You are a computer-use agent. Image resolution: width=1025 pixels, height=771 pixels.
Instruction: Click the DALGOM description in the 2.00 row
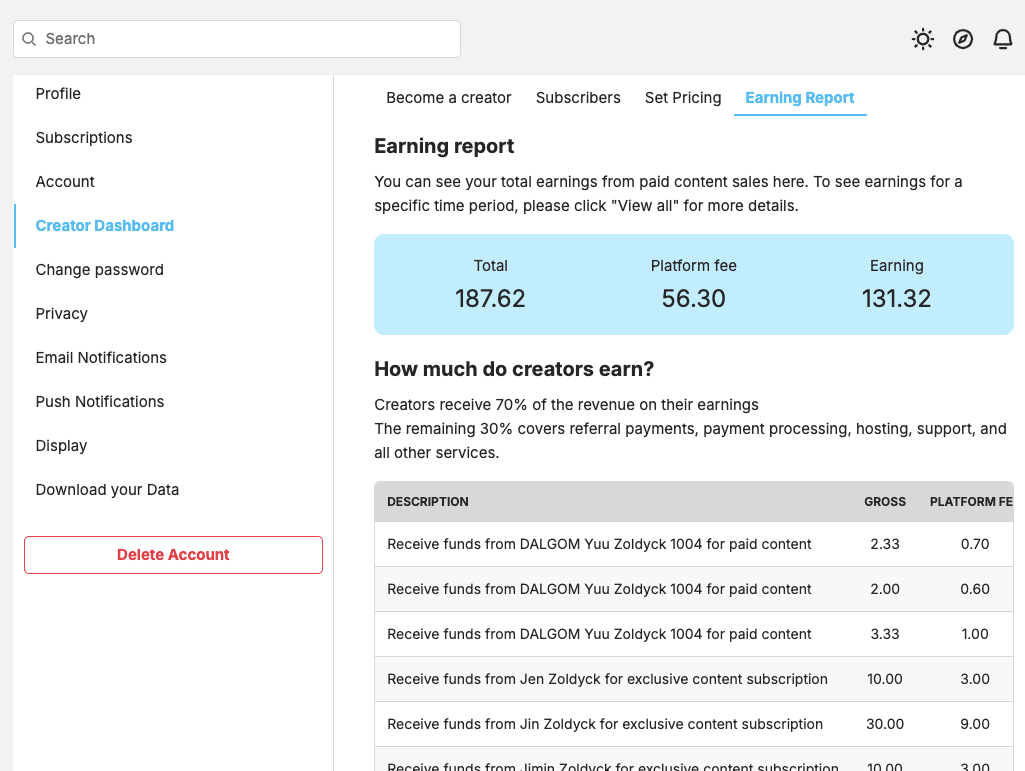tap(599, 589)
